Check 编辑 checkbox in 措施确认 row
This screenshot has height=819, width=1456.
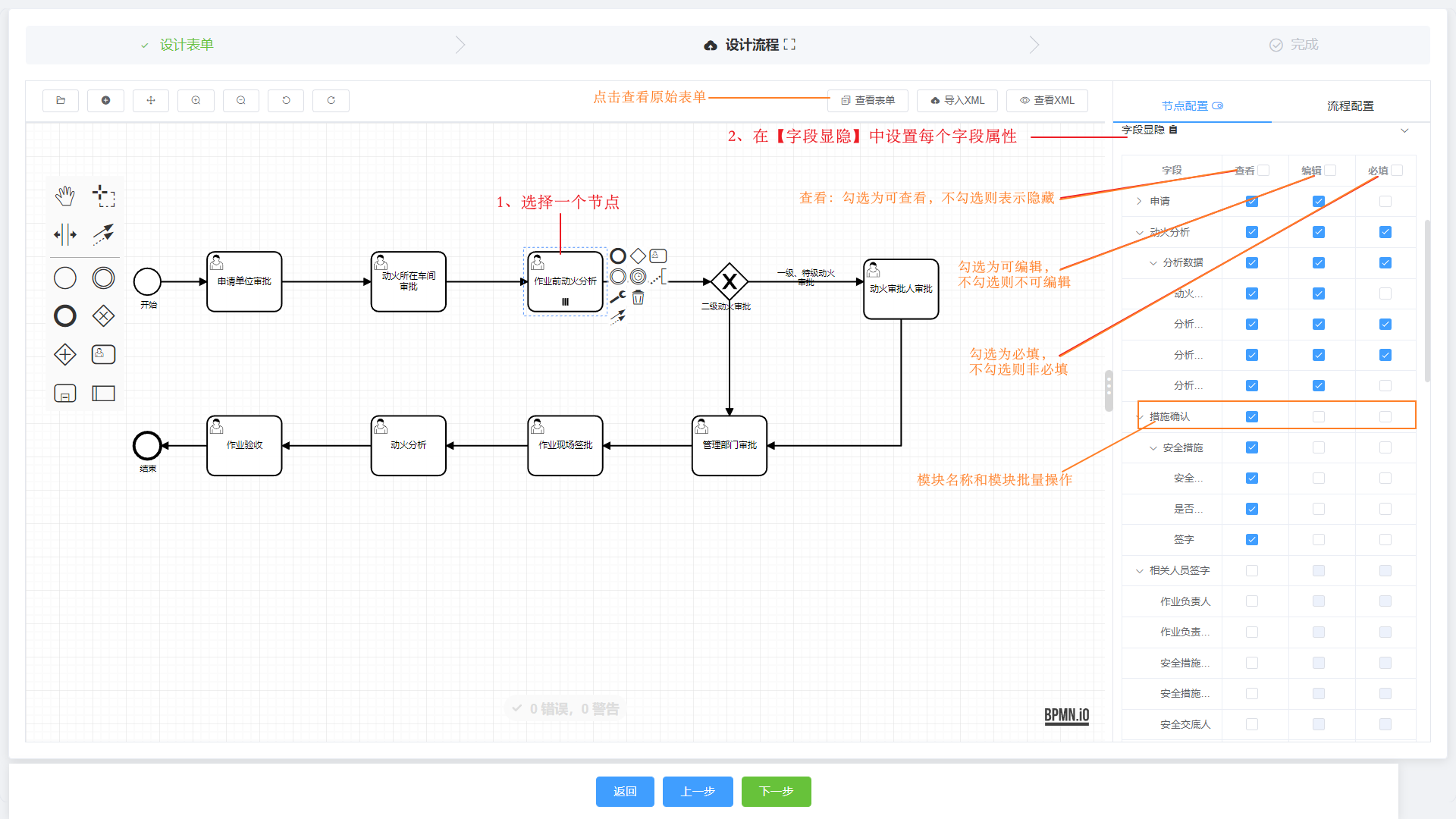click(1319, 417)
